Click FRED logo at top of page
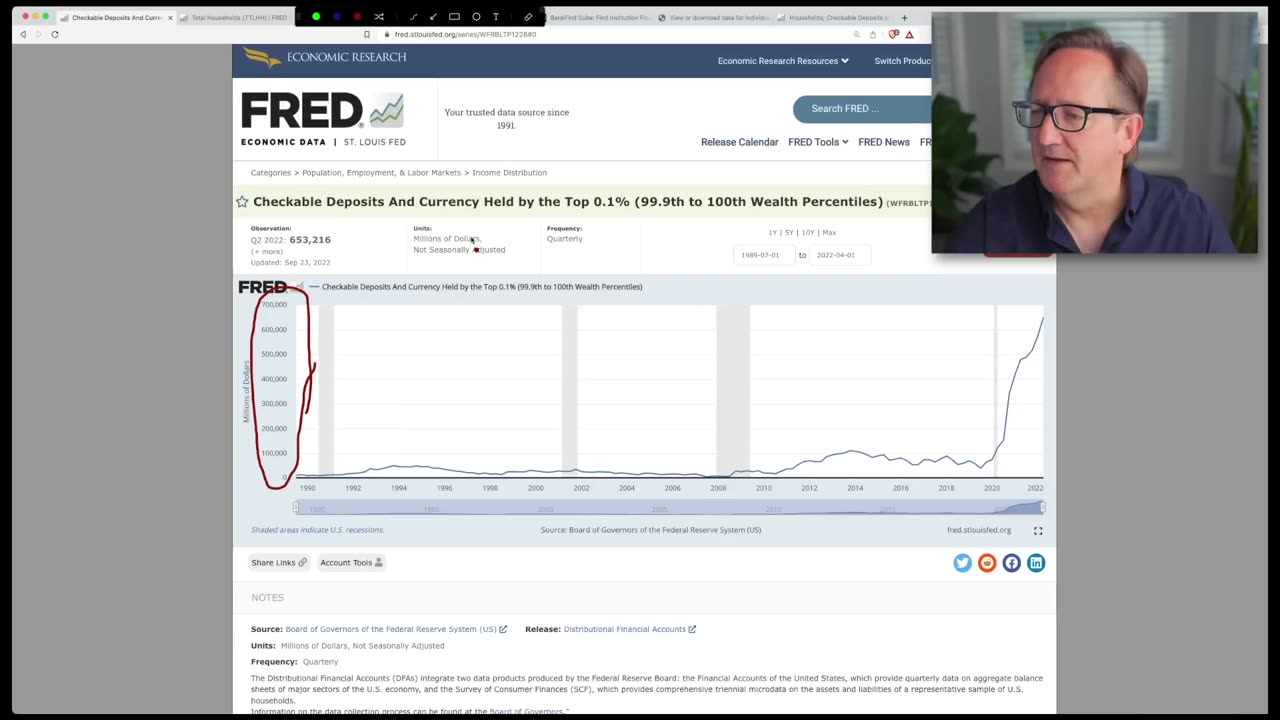This screenshot has height=720, width=1280. click(322, 119)
